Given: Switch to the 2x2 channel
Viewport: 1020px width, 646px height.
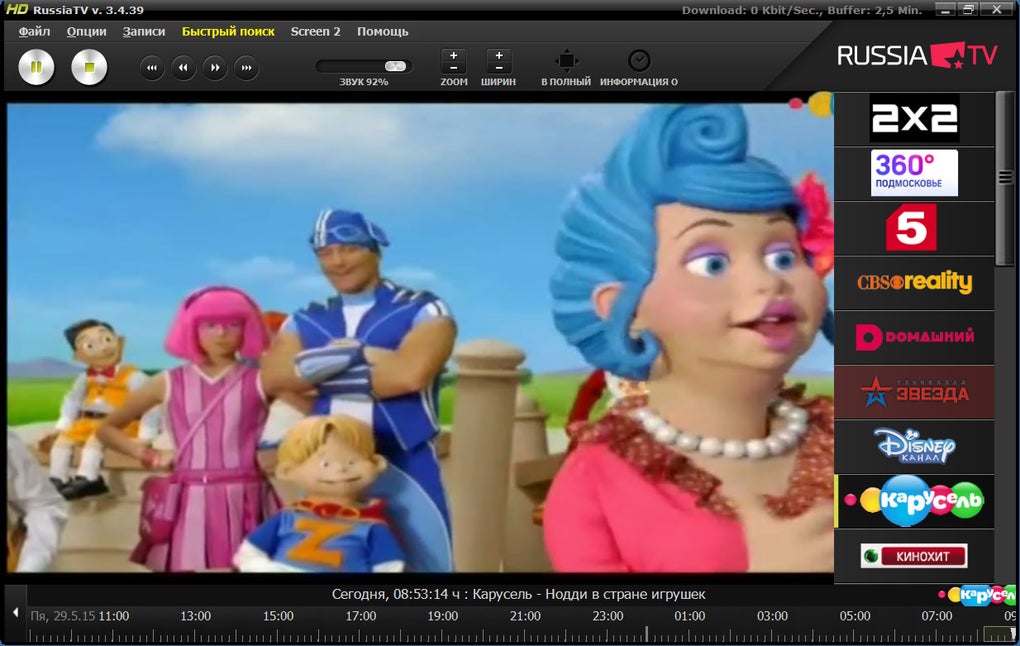Looking at the screenshot, I should (914, 118).
